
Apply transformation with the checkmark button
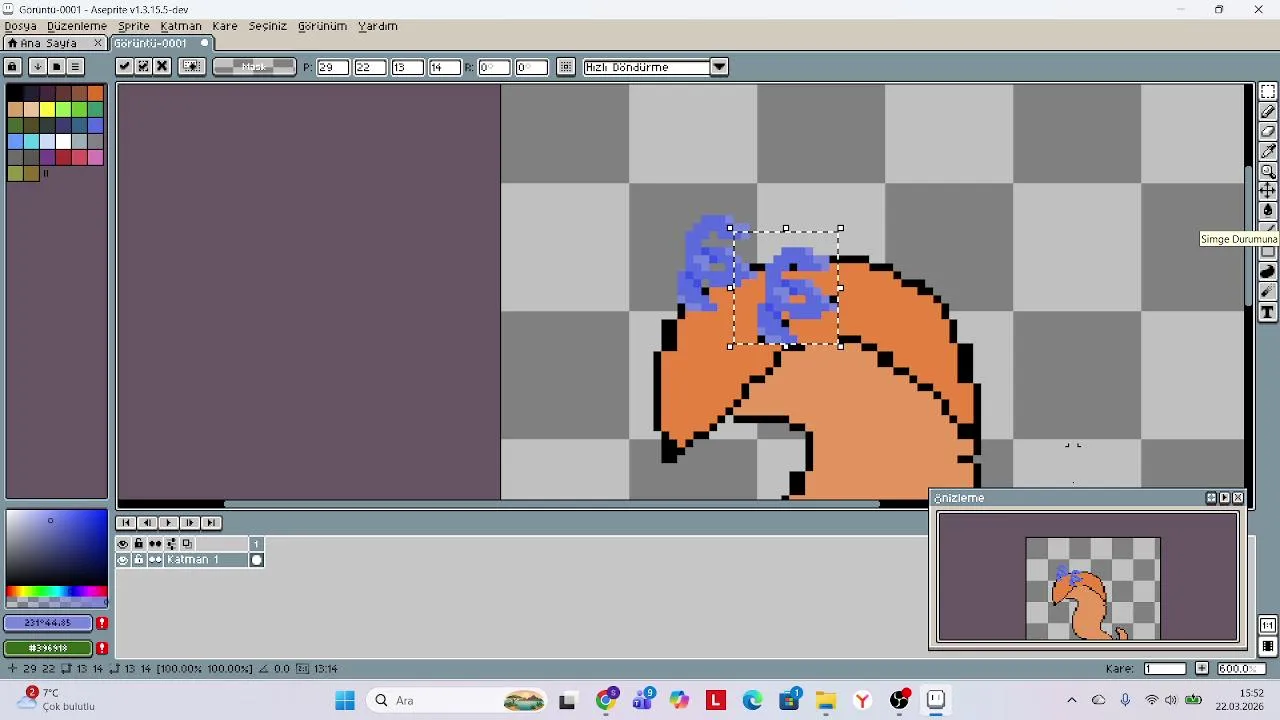coord(124,67)
